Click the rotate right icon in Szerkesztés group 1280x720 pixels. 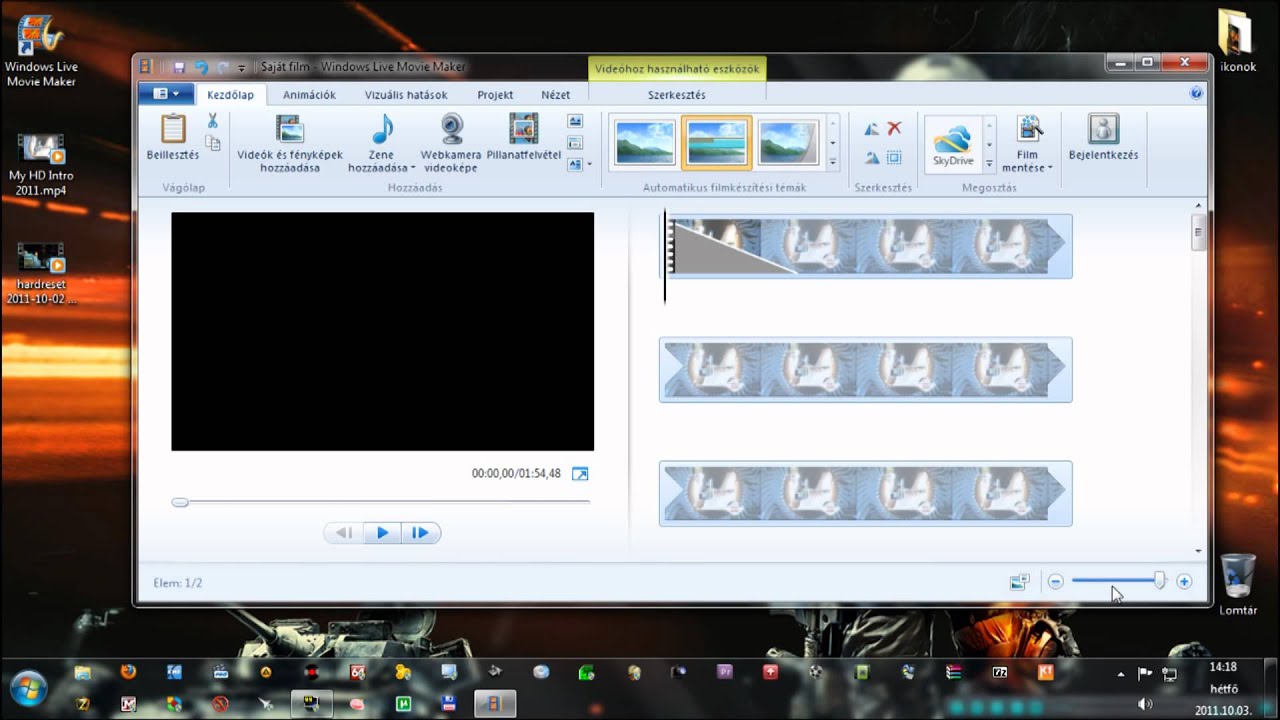point(871,158)
